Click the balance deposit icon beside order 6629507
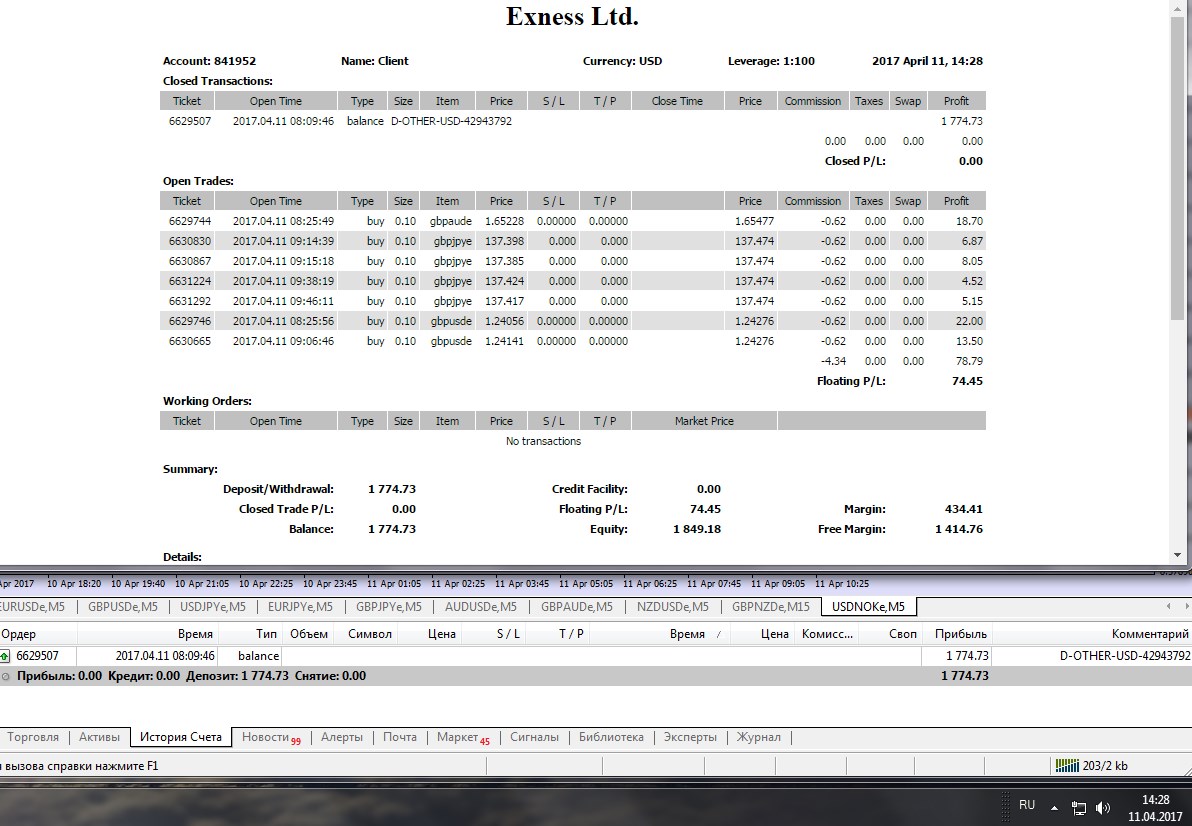 pos(5,656)
